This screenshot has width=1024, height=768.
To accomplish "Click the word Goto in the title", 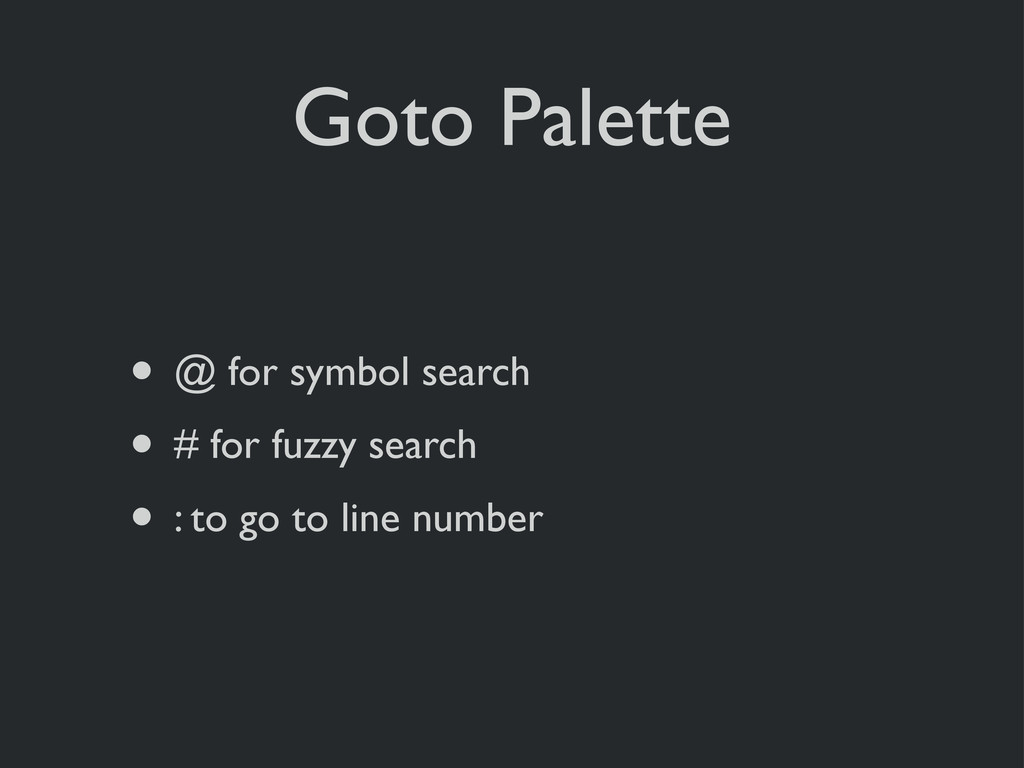I will [383, 118].
